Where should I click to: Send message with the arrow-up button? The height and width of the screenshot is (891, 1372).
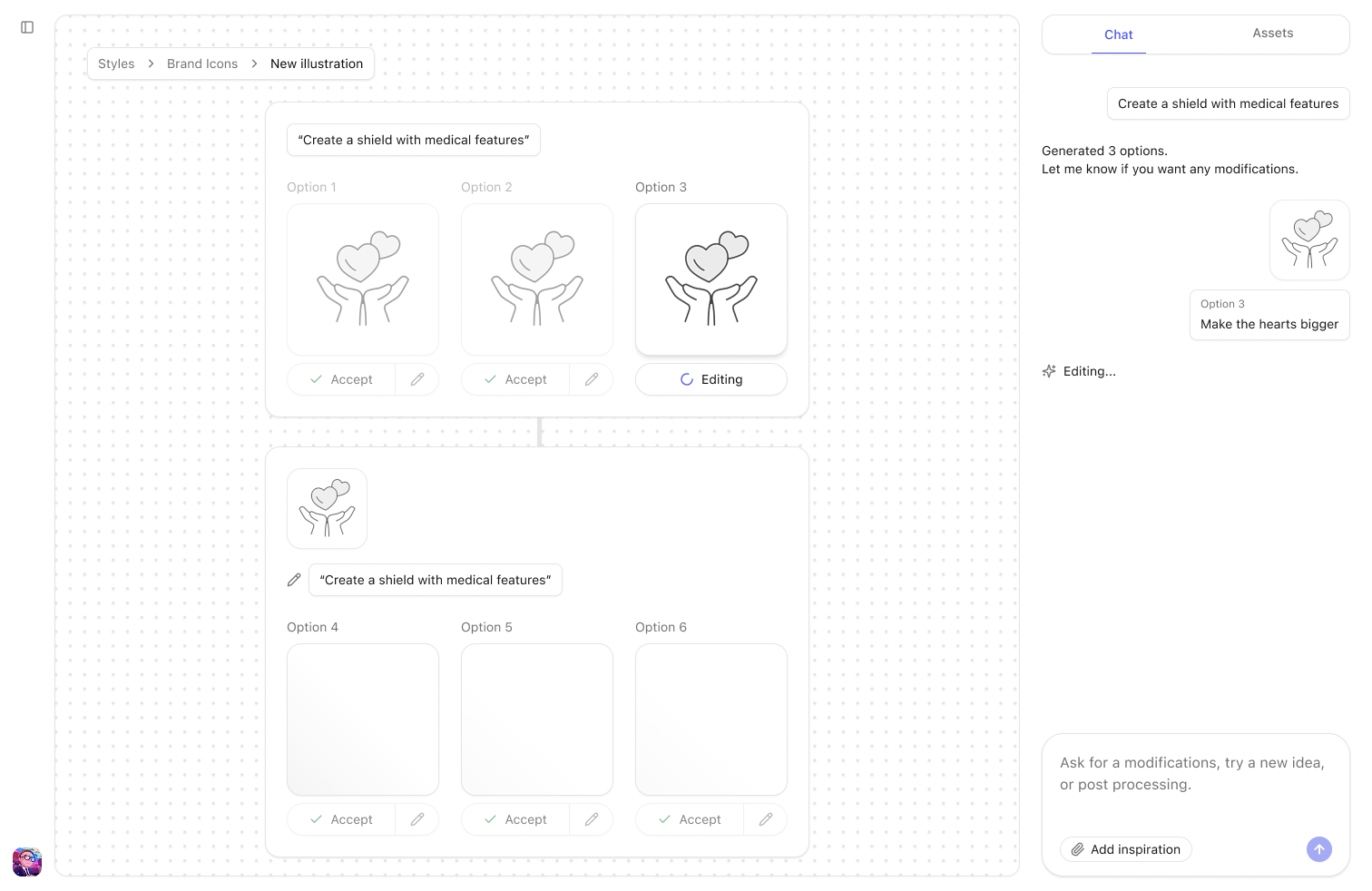point(1319,849)
